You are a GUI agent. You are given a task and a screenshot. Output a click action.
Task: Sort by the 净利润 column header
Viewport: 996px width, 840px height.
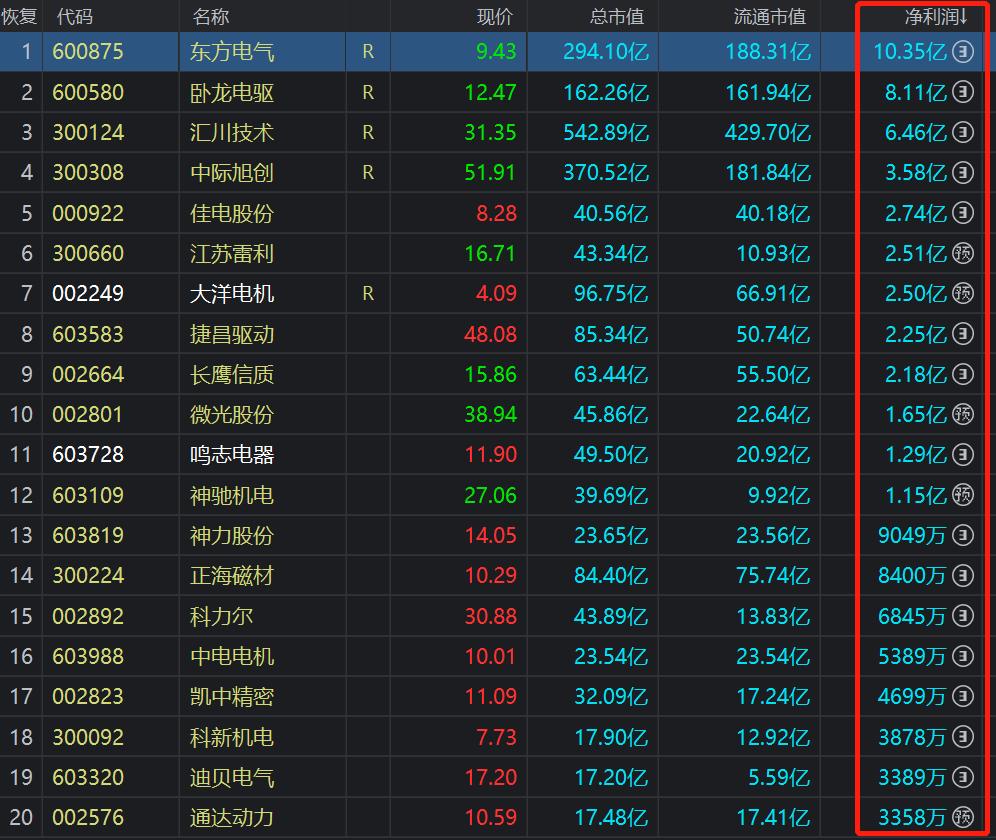pos(936,17)
